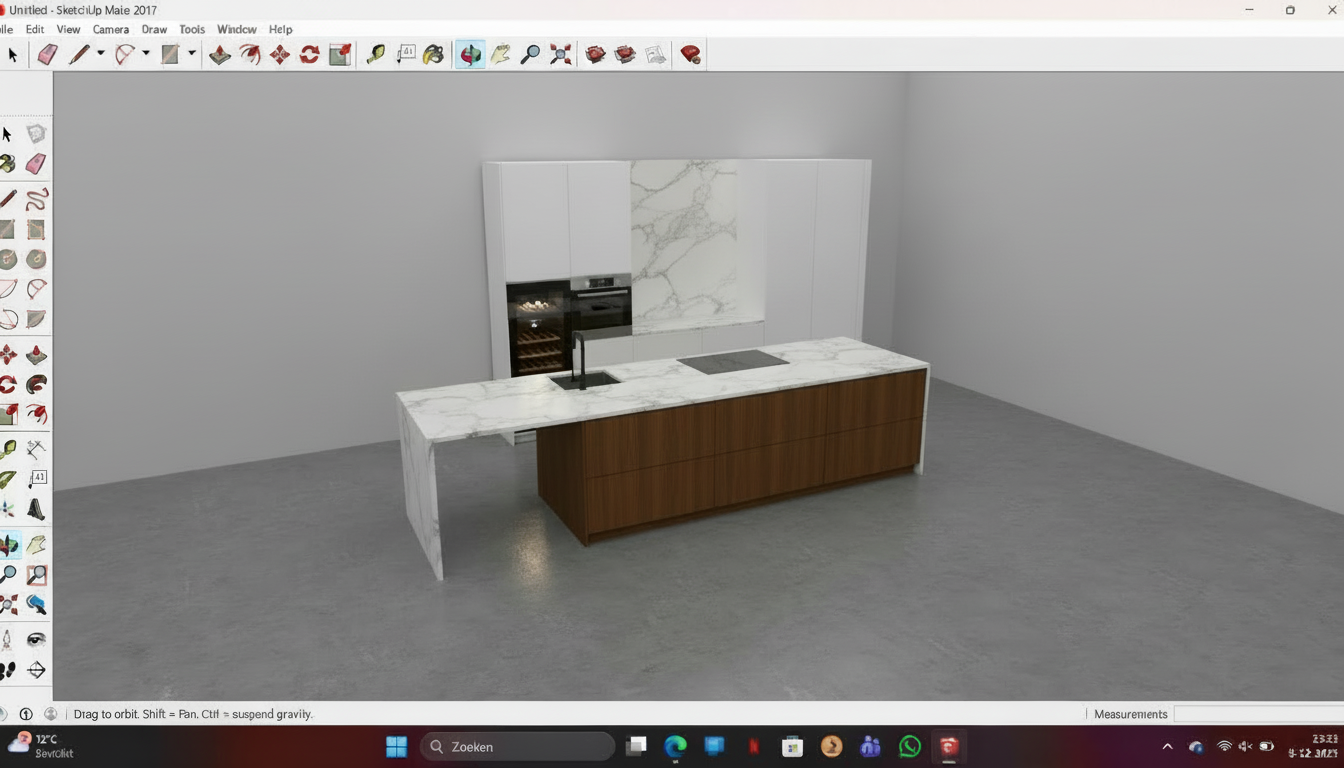This screenshot has height=768, width=1344.
Task: Choose the Push/Pull tool
Action: tap(220, 55)
